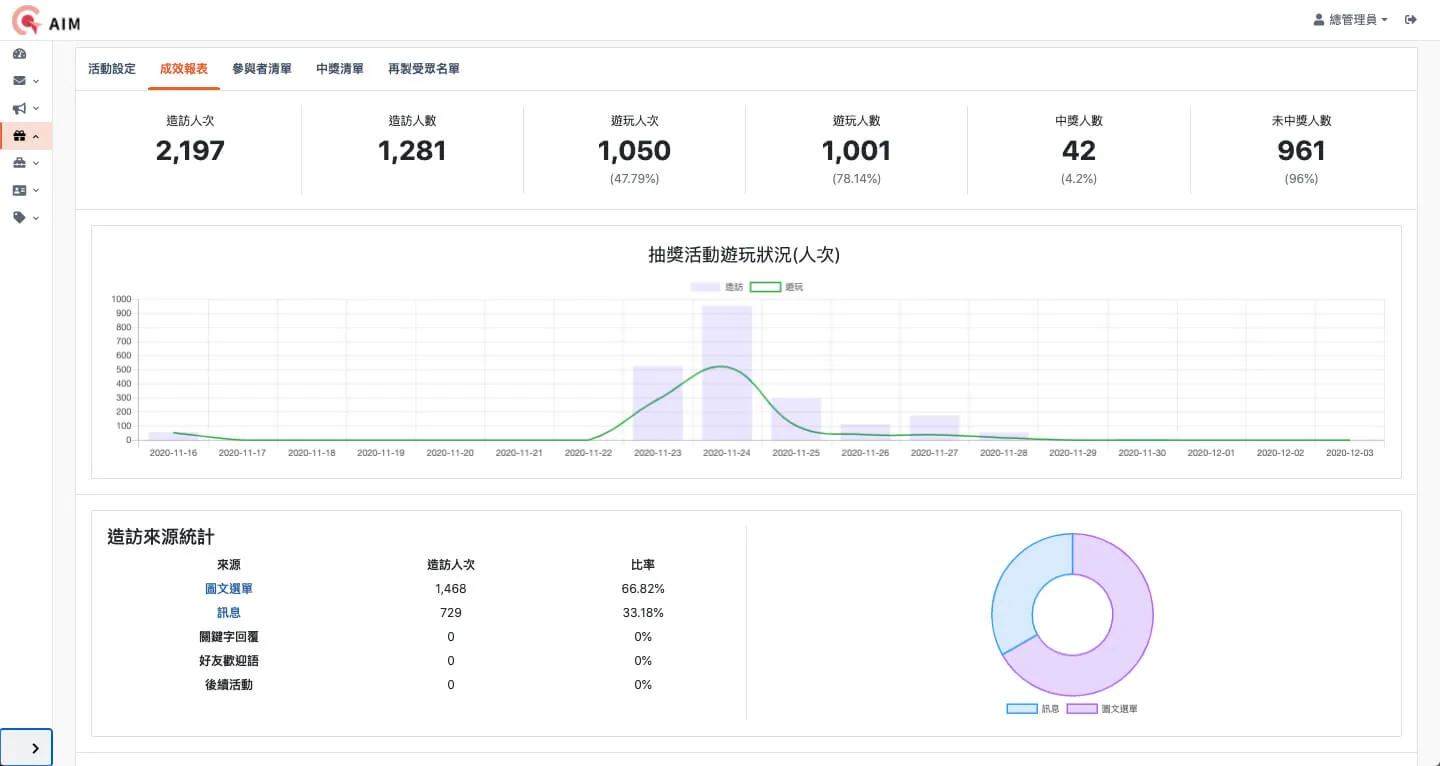Expand the chevron next to envelope icon

(36, 81)
